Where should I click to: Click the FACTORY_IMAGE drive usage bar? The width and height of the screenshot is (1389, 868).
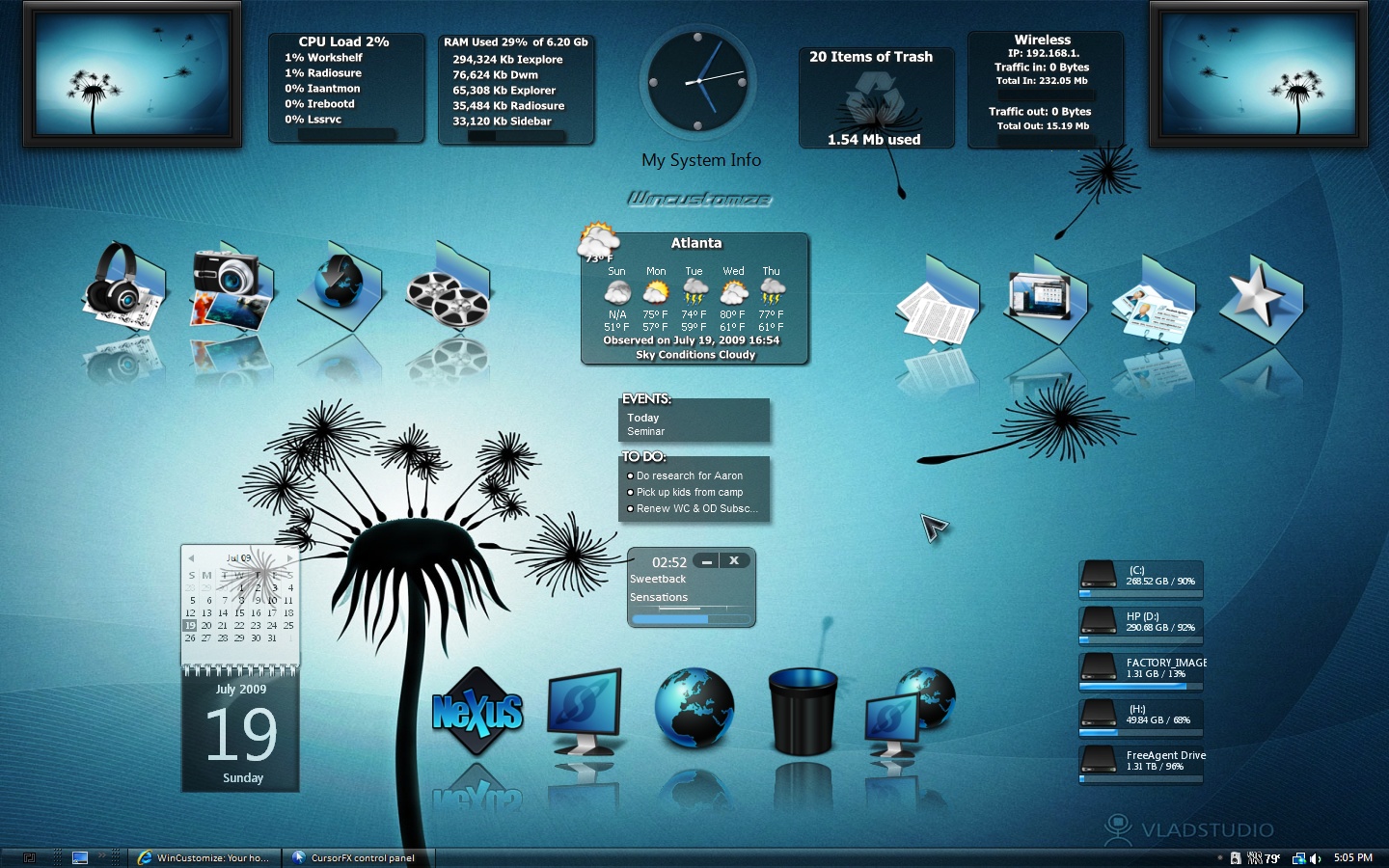[1141, 688]
